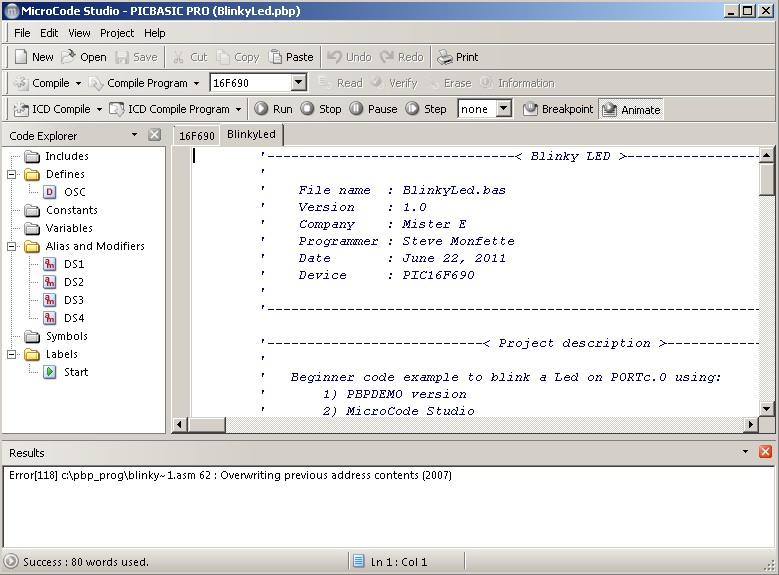Open a file with the Open icon
Image resolution: width=779 pixels, height=575 pixels.
(69, 57)
